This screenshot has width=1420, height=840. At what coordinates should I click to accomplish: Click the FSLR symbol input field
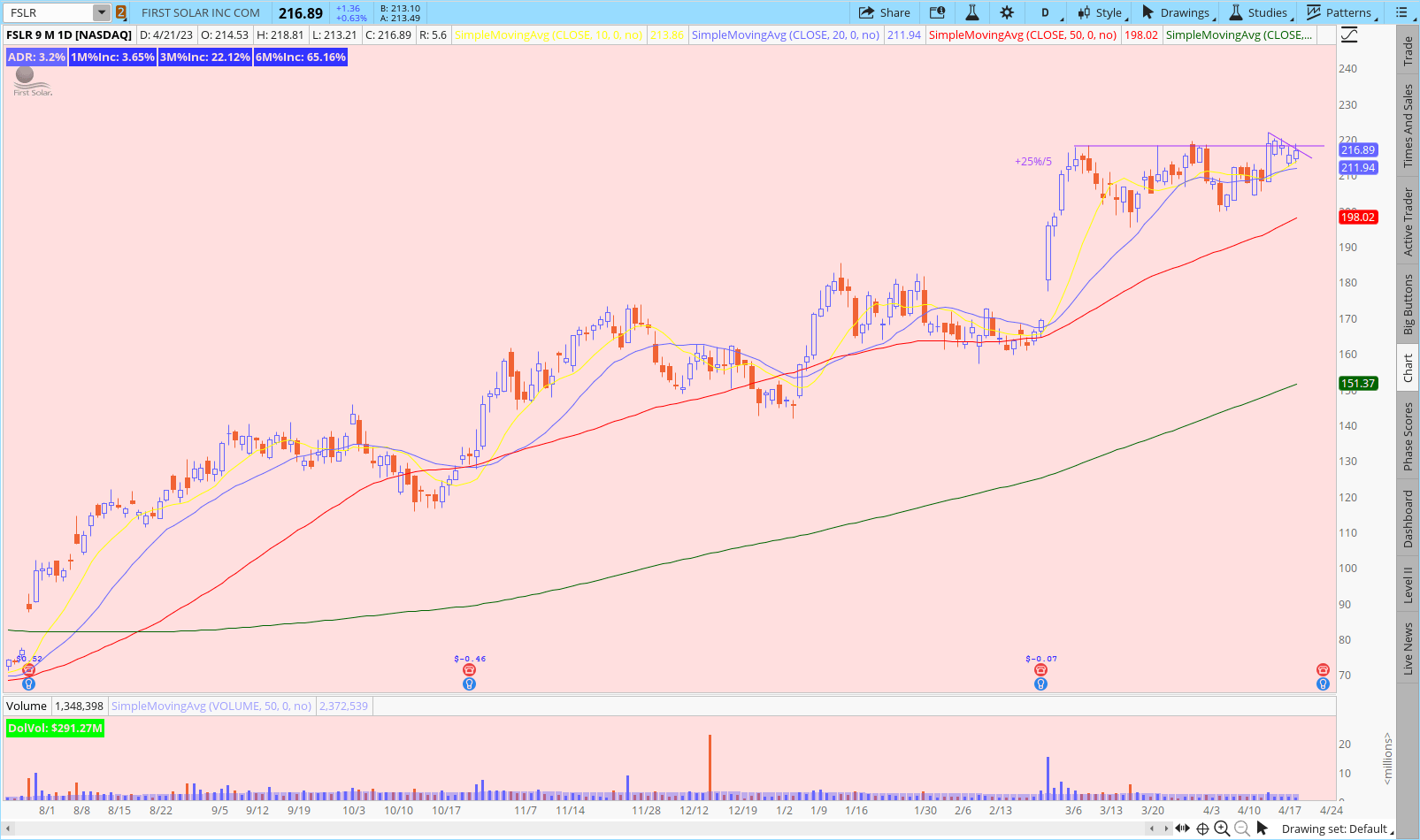point(49,12)
